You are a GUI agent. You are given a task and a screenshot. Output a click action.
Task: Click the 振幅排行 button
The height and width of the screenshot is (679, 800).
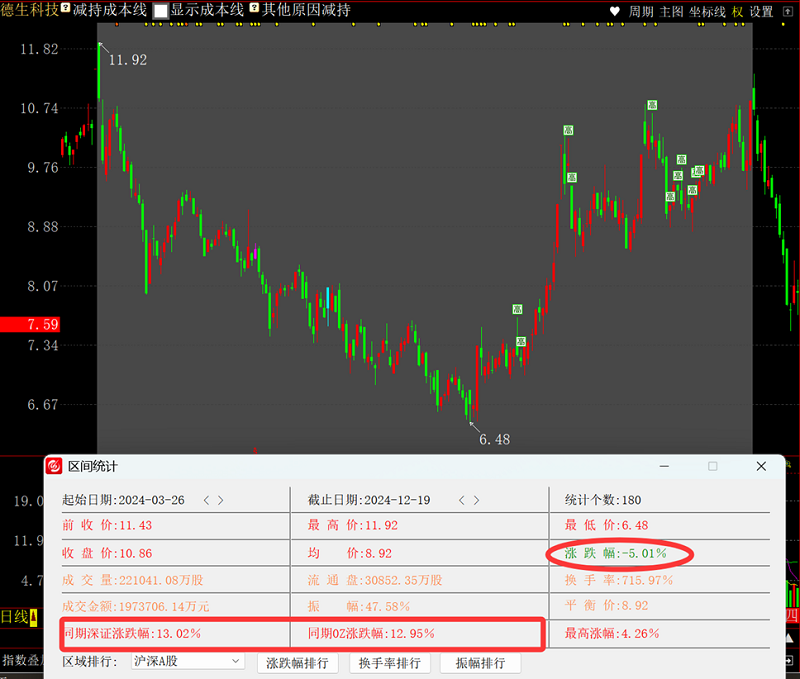click(x=480, y=663)
